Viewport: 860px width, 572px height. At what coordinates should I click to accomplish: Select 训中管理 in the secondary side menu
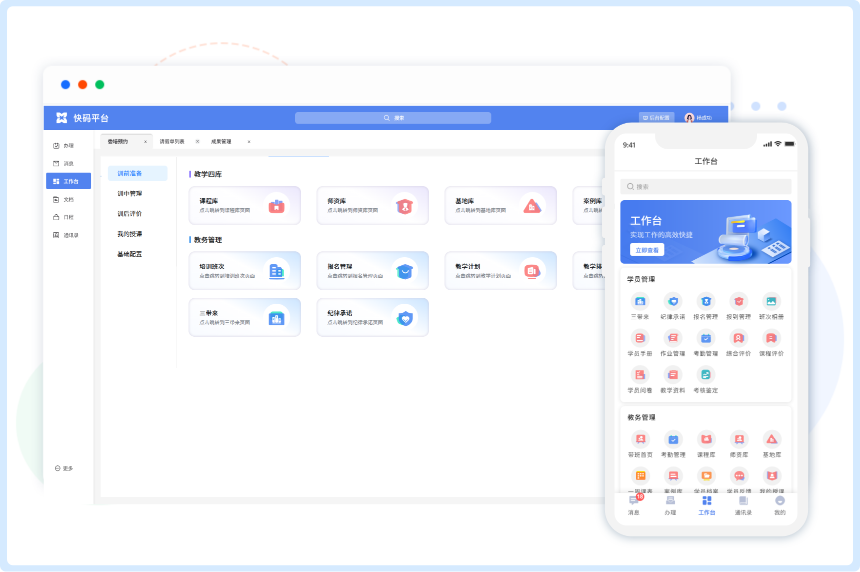tap(130, 193)
